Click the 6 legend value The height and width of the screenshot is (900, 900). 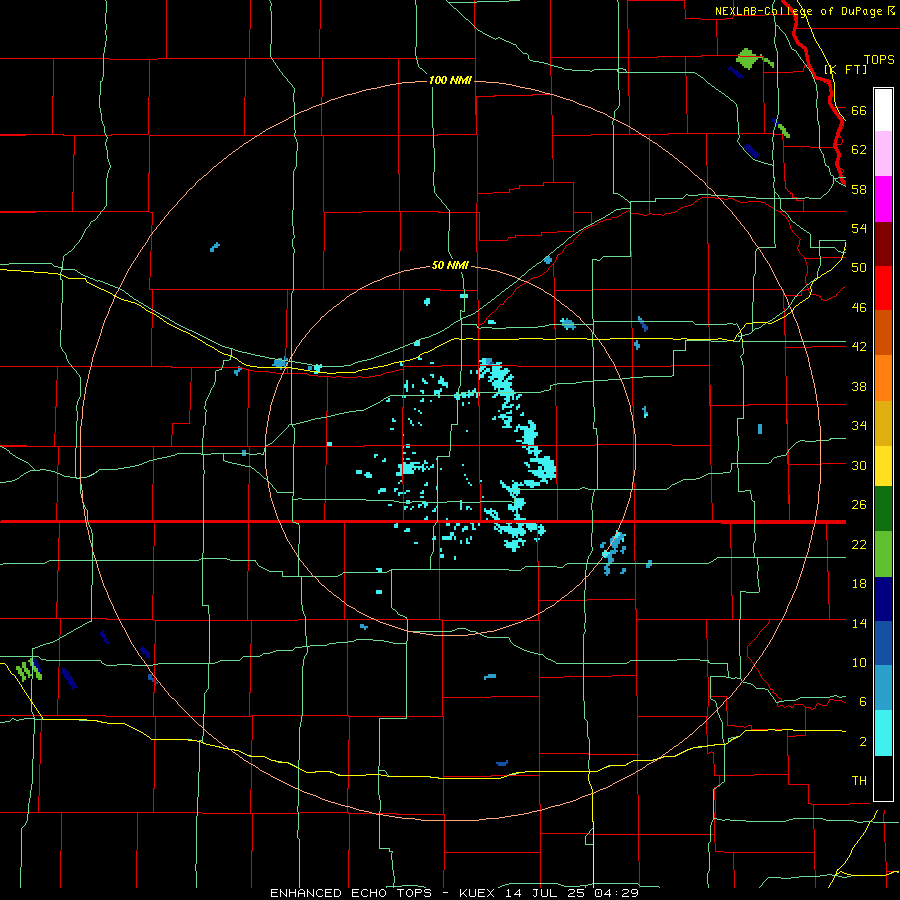click(863, 702)
